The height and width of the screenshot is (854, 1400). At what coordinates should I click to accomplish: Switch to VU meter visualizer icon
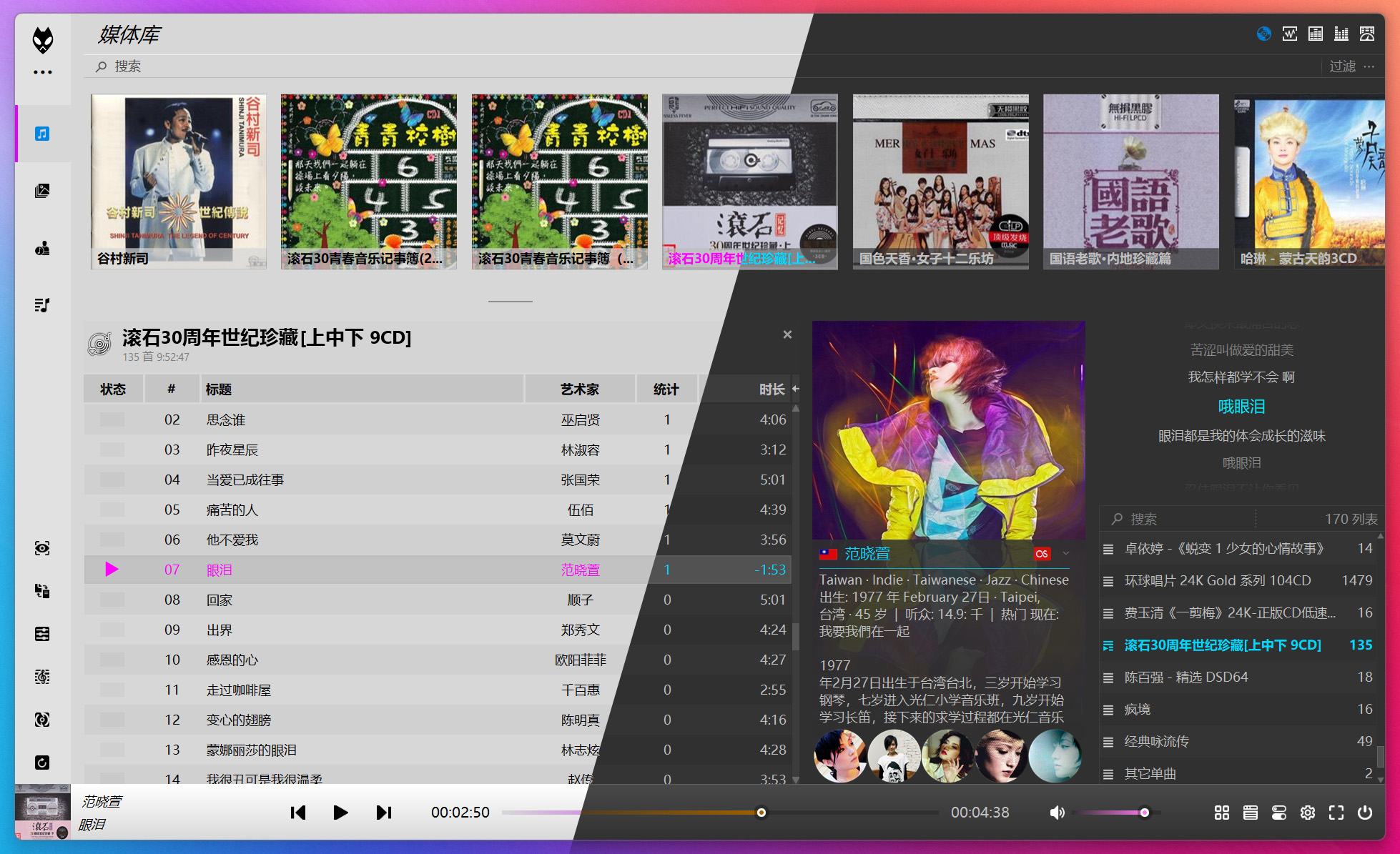[x=1367, y=34]
